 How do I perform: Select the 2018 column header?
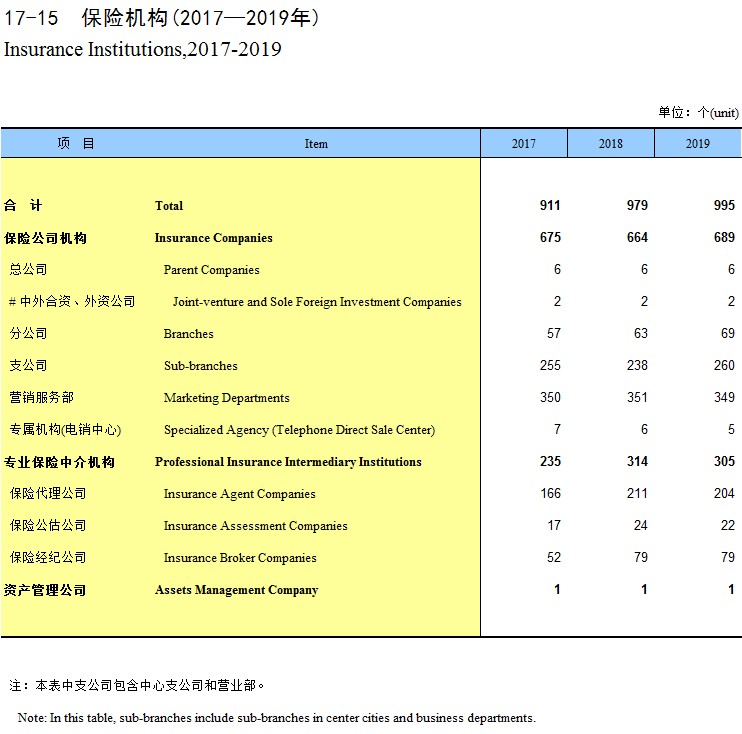click(610, 143)
